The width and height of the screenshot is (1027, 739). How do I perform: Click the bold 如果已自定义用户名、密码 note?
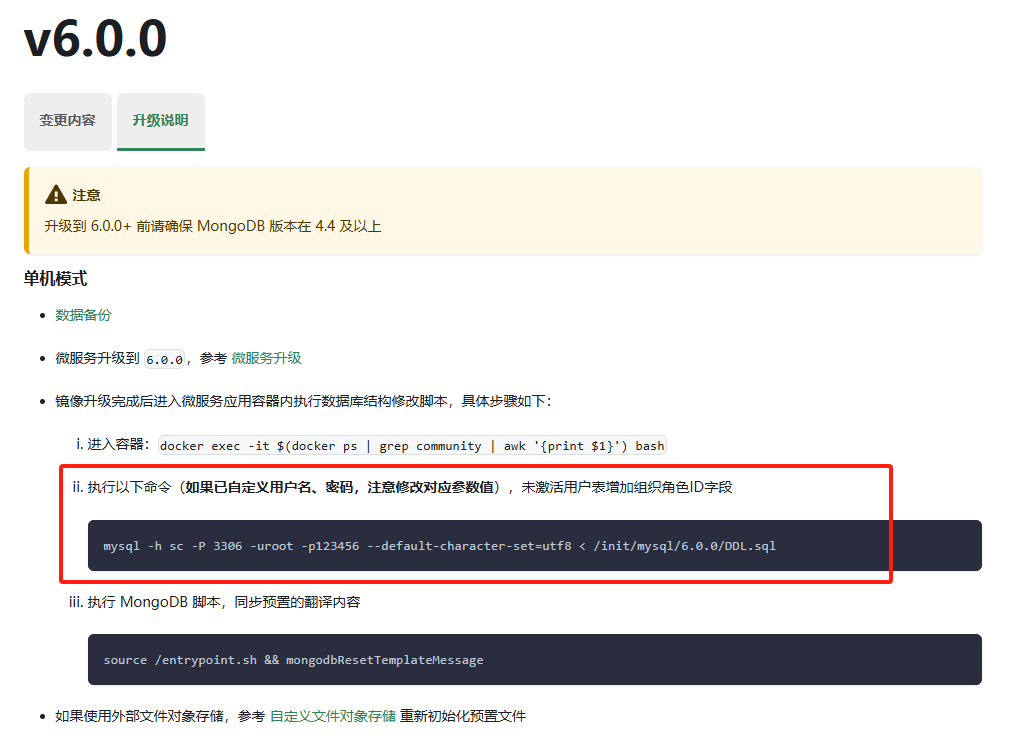click(x=339, y=487)
